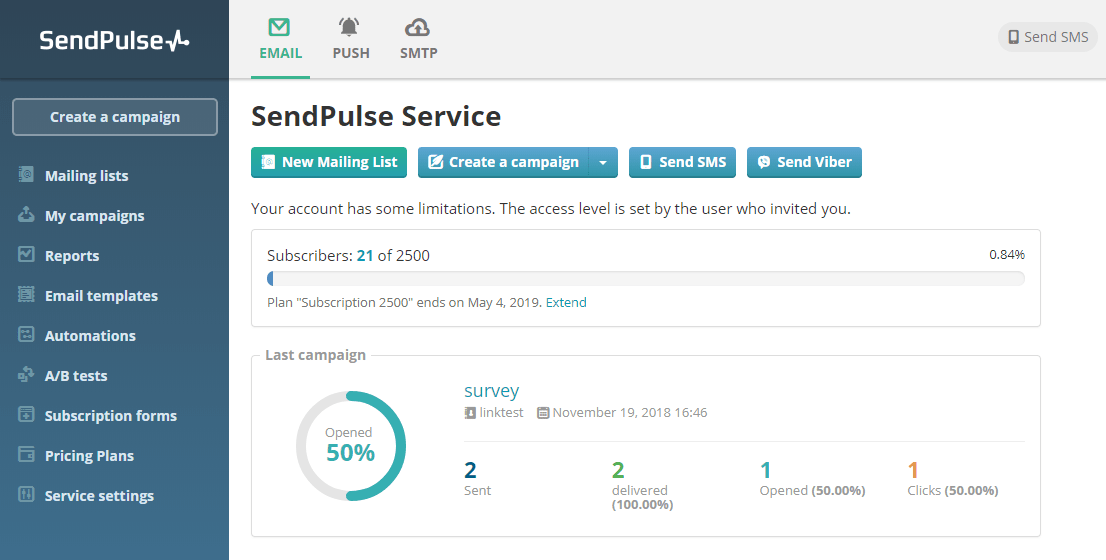Viewport: 1106px width, 560px height.
Task: Click the A/B tests sidebar icon
Action: [26, 375]
